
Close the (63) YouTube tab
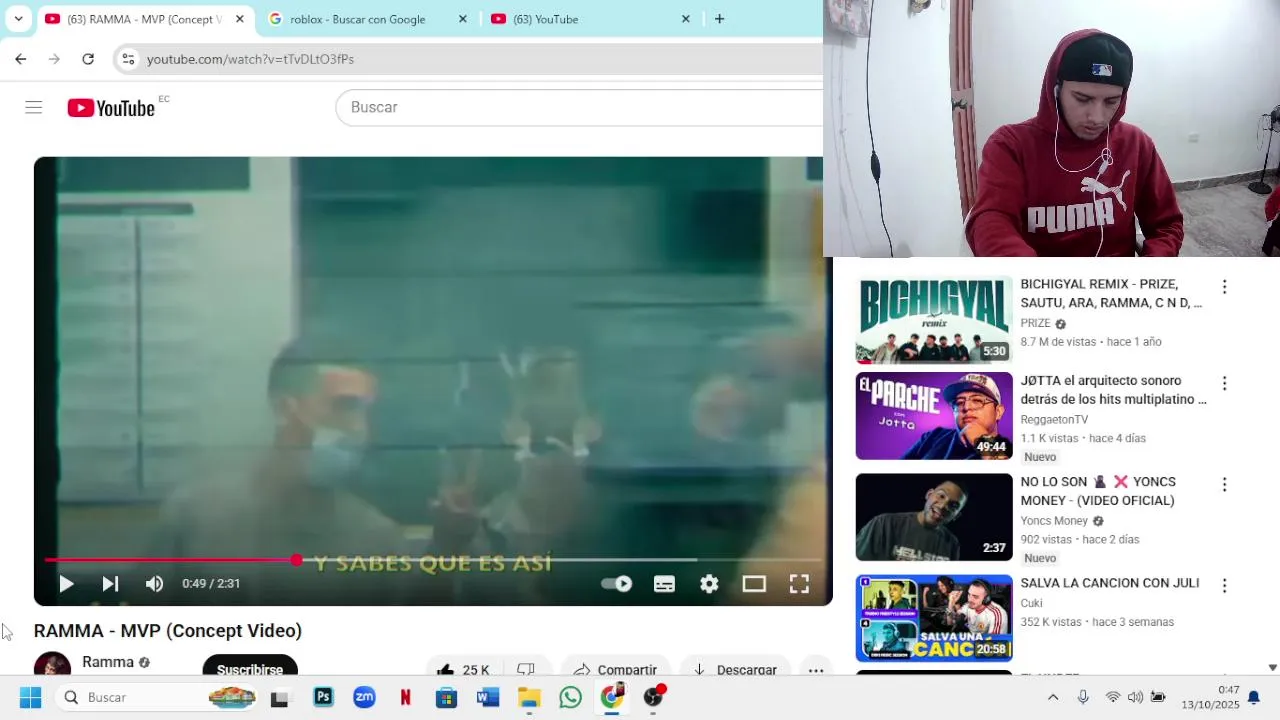tap(685, 19)
